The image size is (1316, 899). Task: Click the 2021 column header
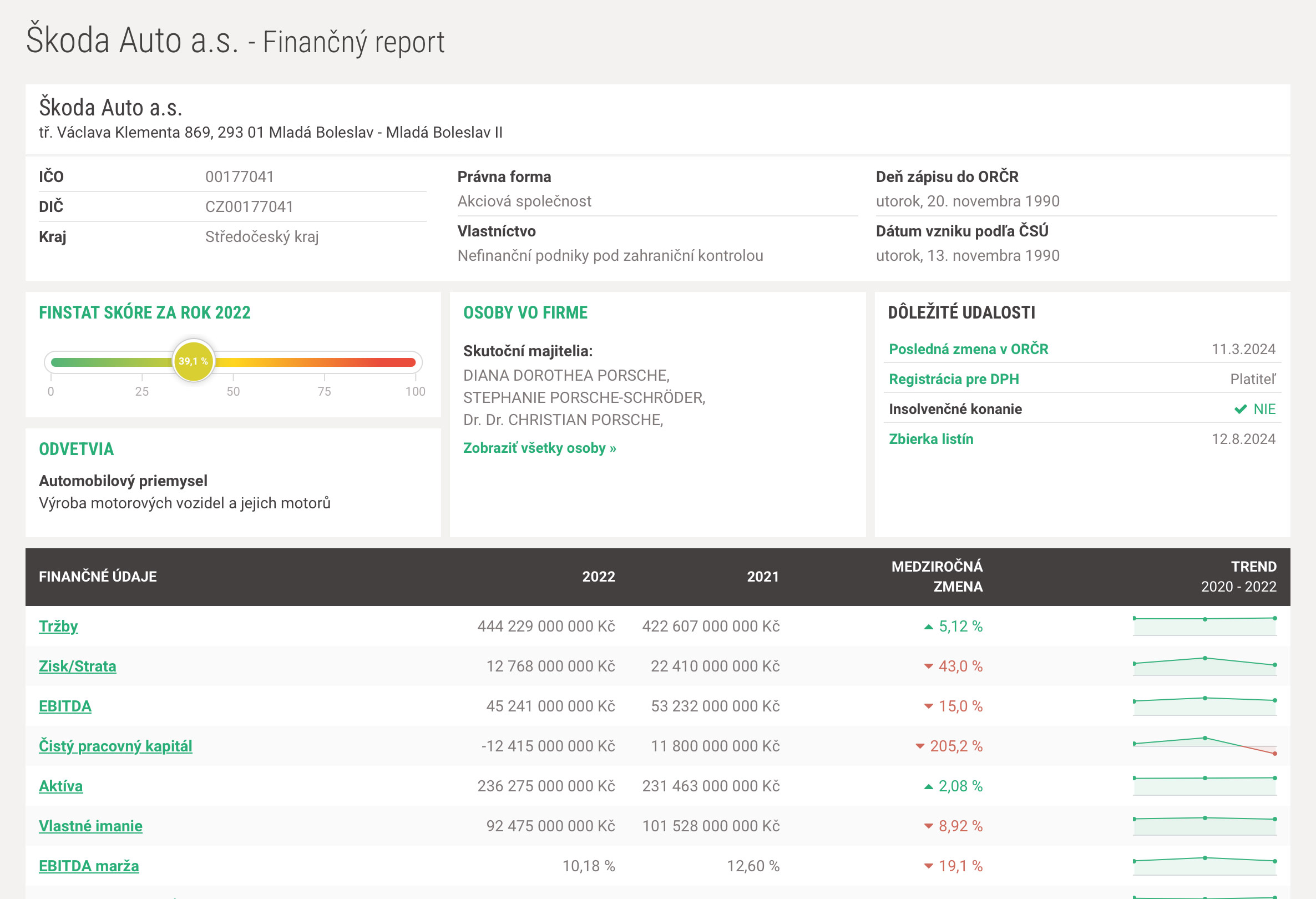[763, 577]
